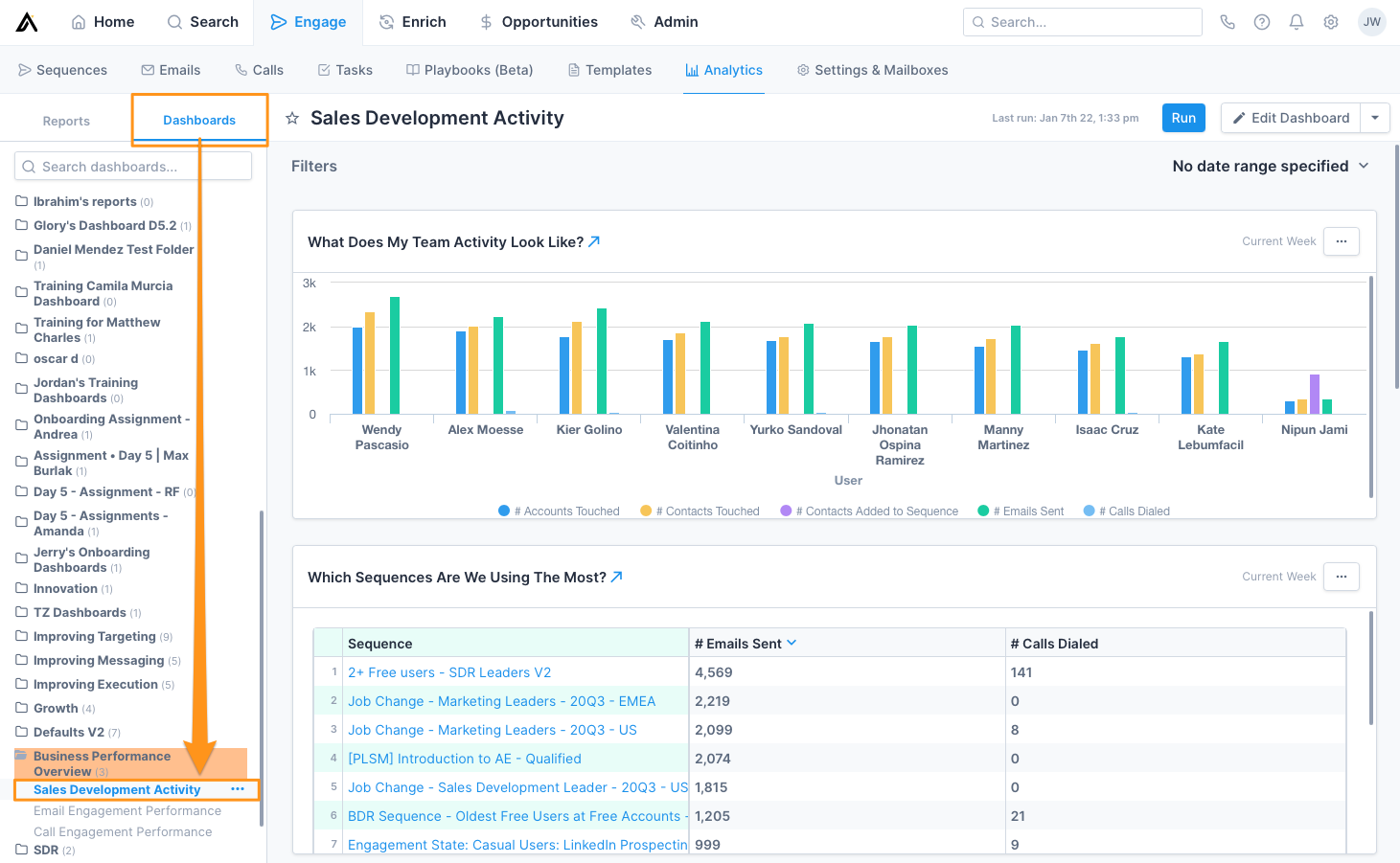Expand Improving Targeting folder
1400x863 pixels.
coord(94,636)
